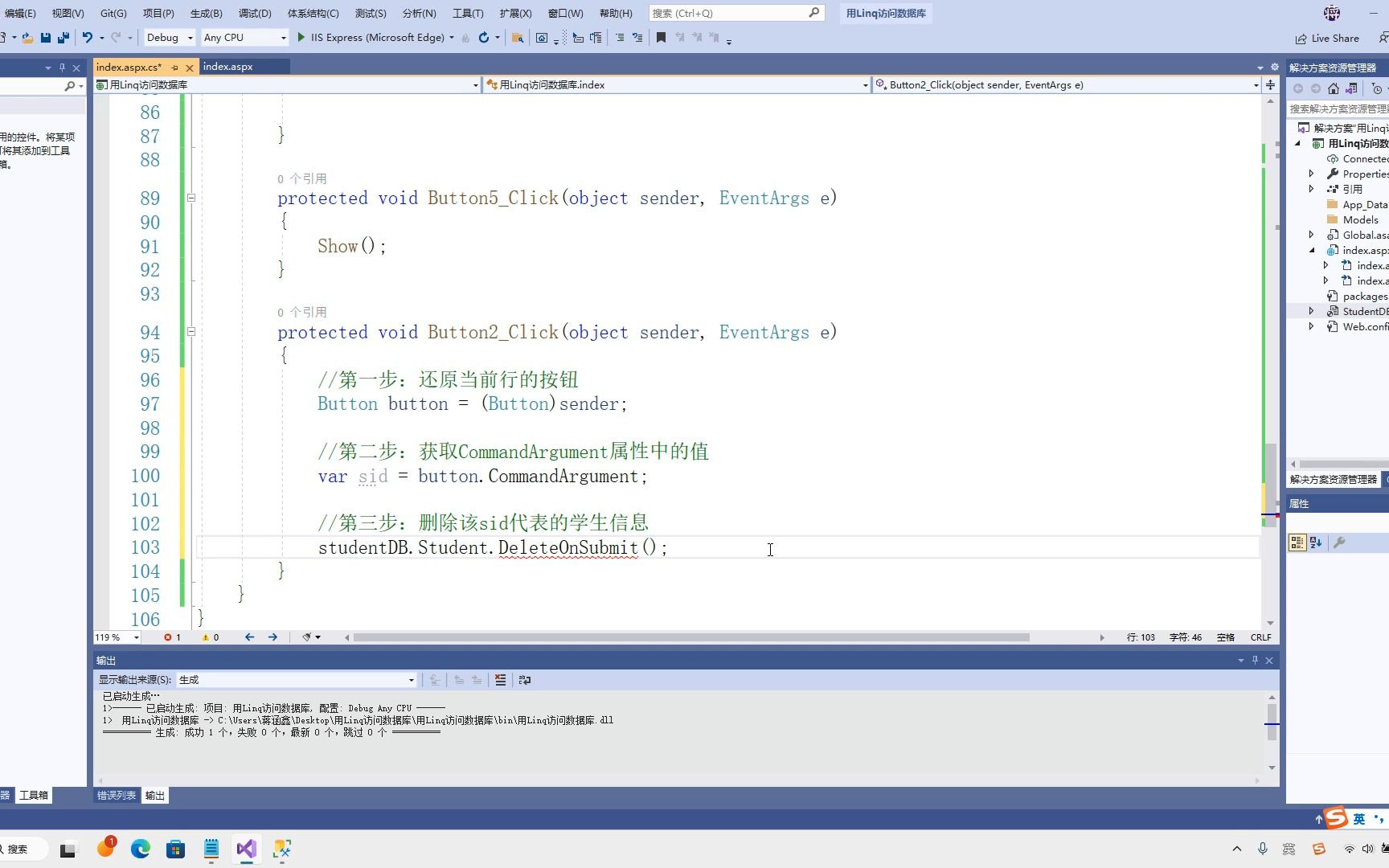Click the editor horizontal scrollbar thumb
This screenshot has height=868, width=1389.
pos(691,637)
